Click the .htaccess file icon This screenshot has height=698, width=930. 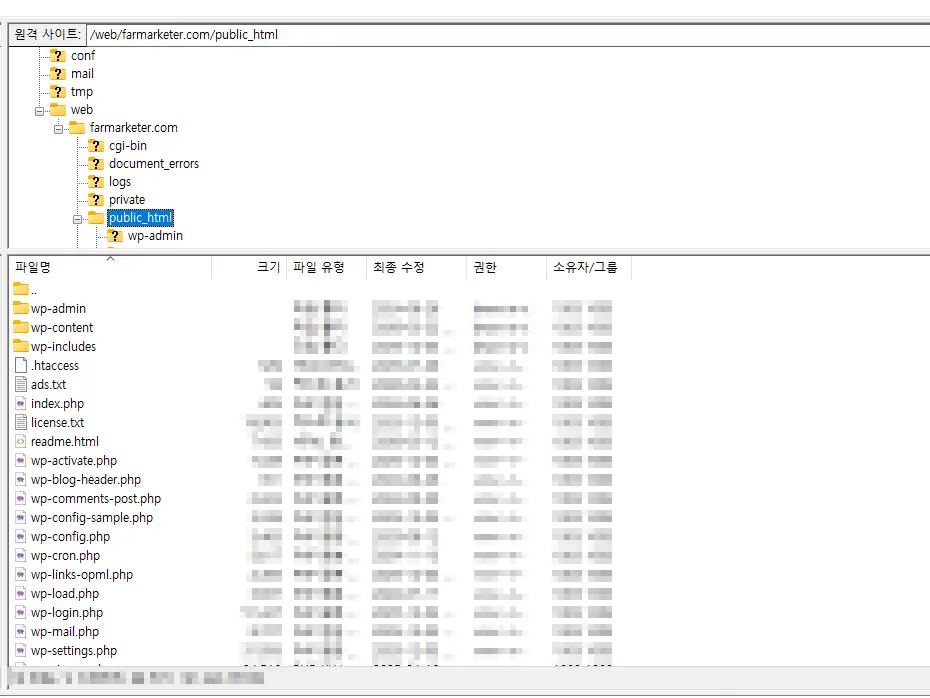click(x=21, y=366)
